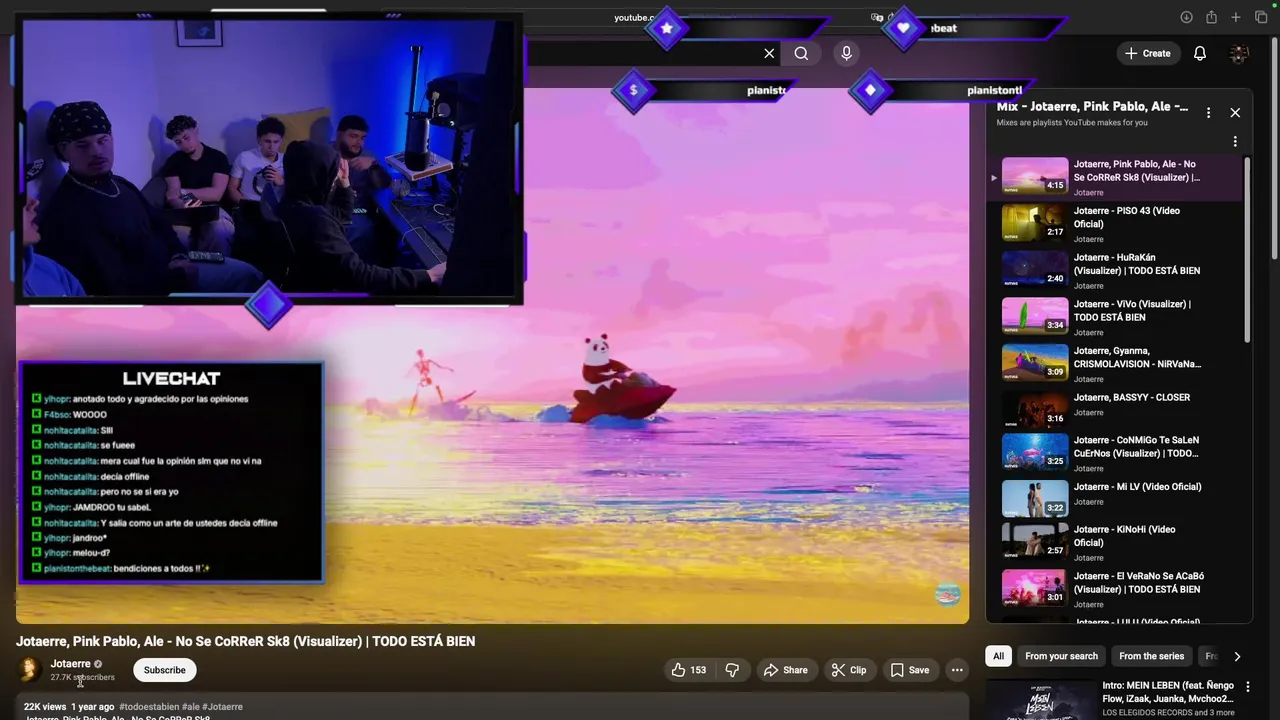Open the Mix playlist header options menu
The height and width of the screenshot is (720, 1280).
(x=1208, y=113)
